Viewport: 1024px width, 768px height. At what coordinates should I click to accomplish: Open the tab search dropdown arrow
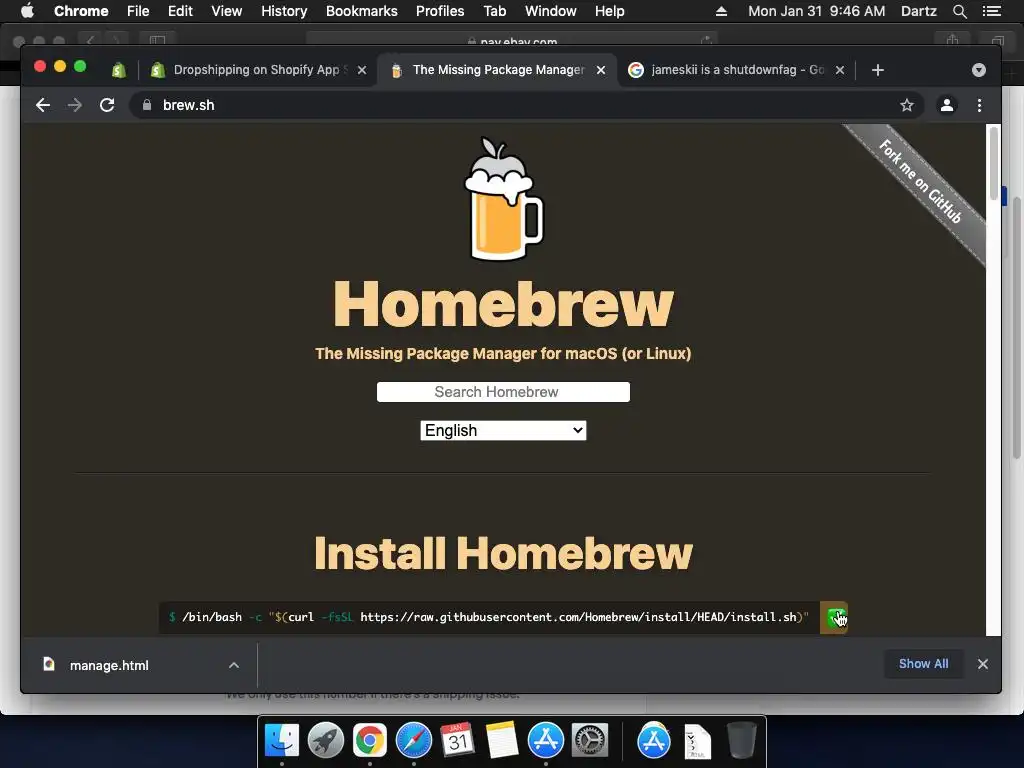click(x=978, y=70)
